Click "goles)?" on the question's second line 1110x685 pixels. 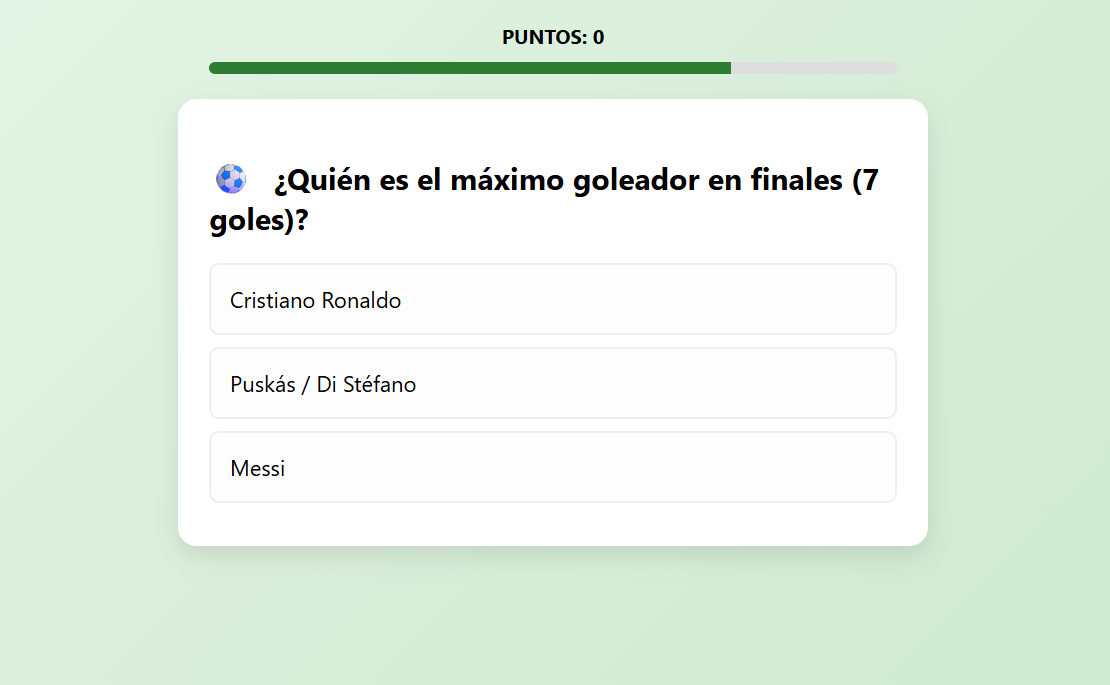click(258, 220)
